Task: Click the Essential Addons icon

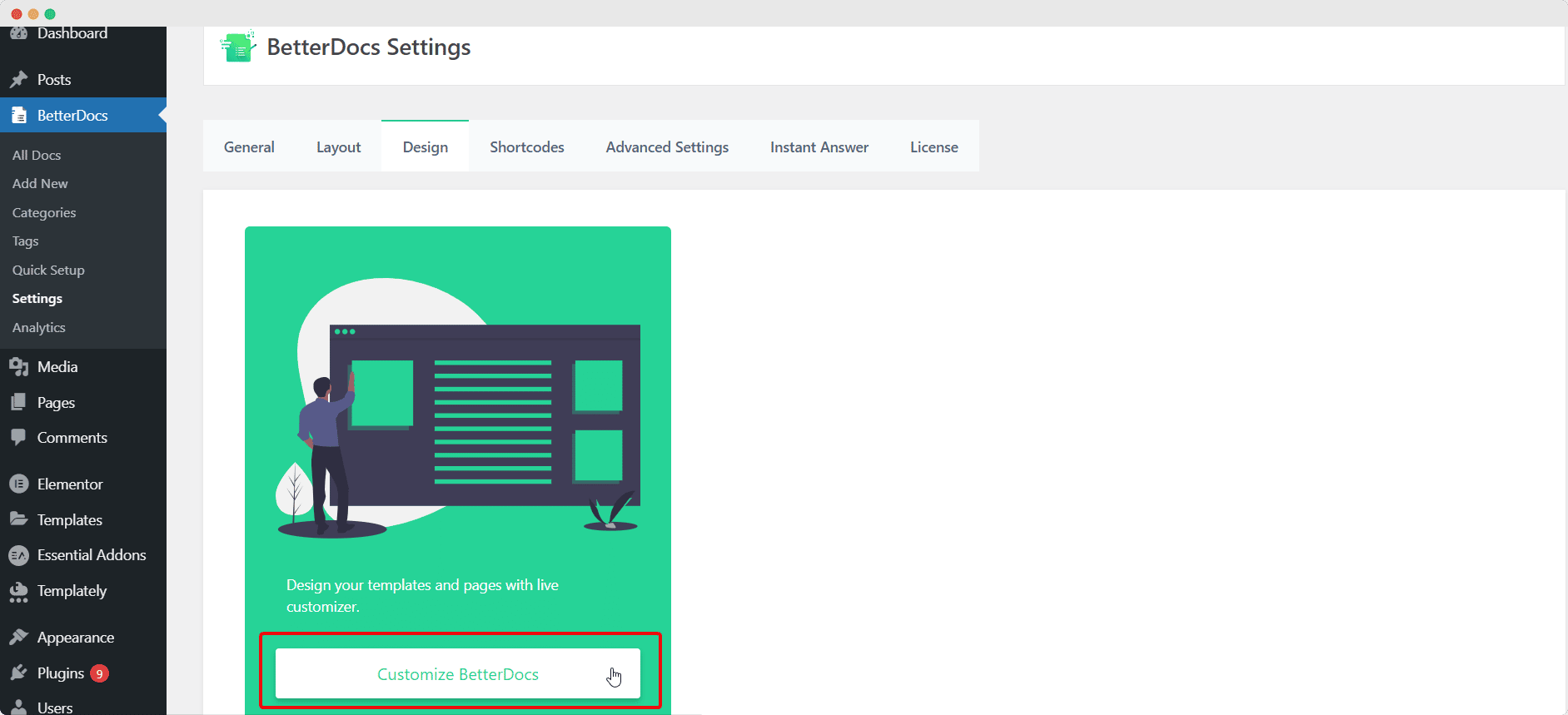Action: pos(18,555)
